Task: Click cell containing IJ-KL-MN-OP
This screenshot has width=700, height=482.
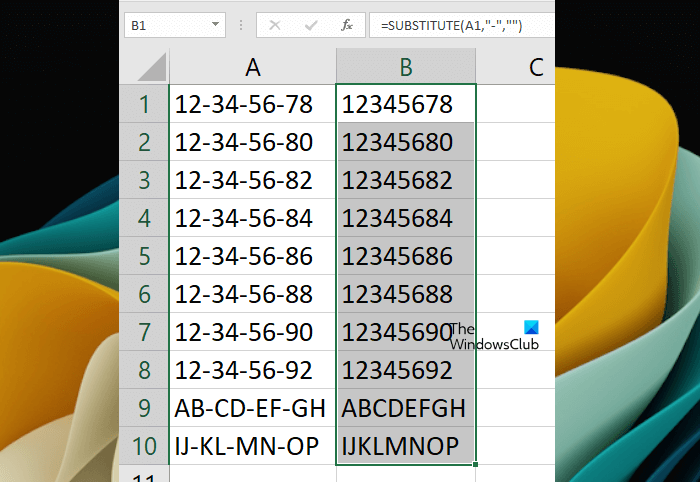Action: coord(253,446)
